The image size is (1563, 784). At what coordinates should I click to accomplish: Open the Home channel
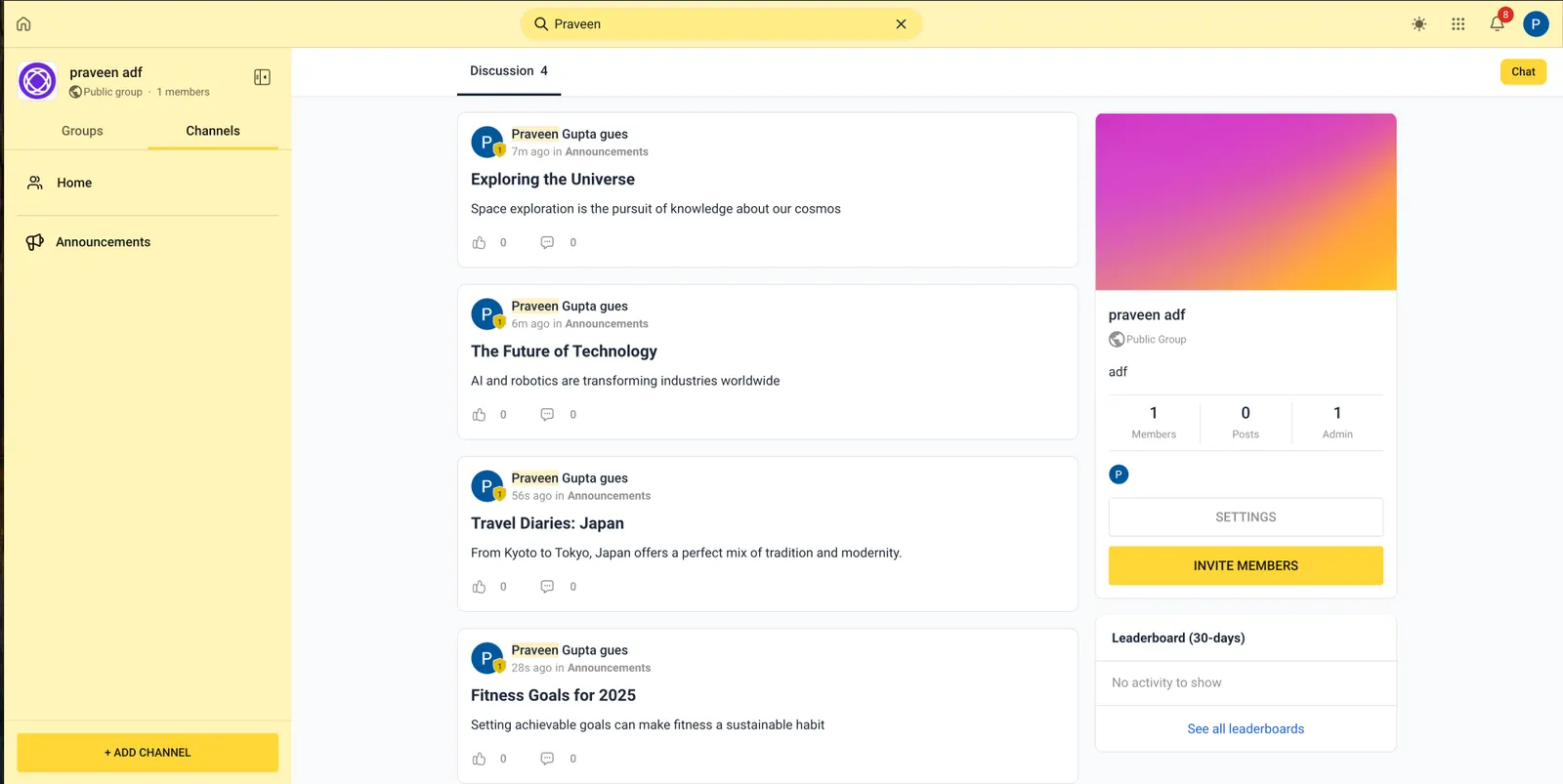148,183
